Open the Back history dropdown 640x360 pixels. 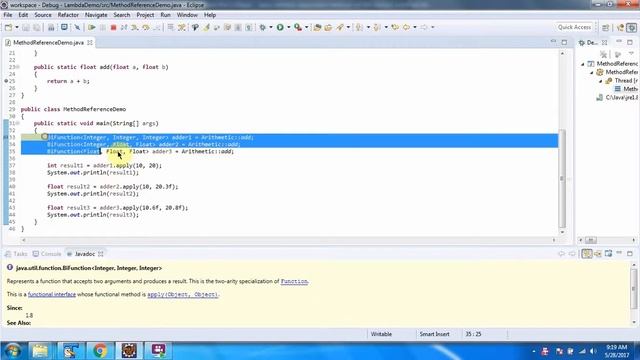tap(415, 27)
